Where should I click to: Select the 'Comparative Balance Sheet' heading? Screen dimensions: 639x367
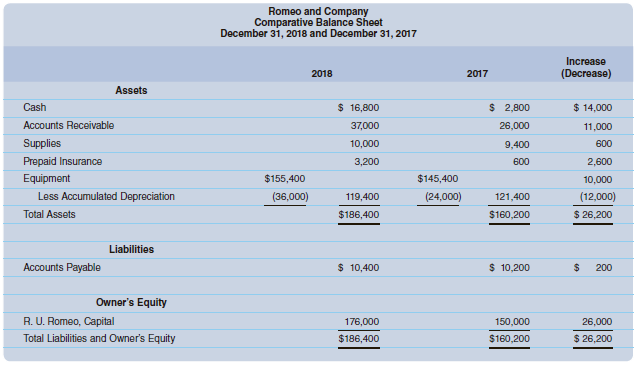pos(318,22)
